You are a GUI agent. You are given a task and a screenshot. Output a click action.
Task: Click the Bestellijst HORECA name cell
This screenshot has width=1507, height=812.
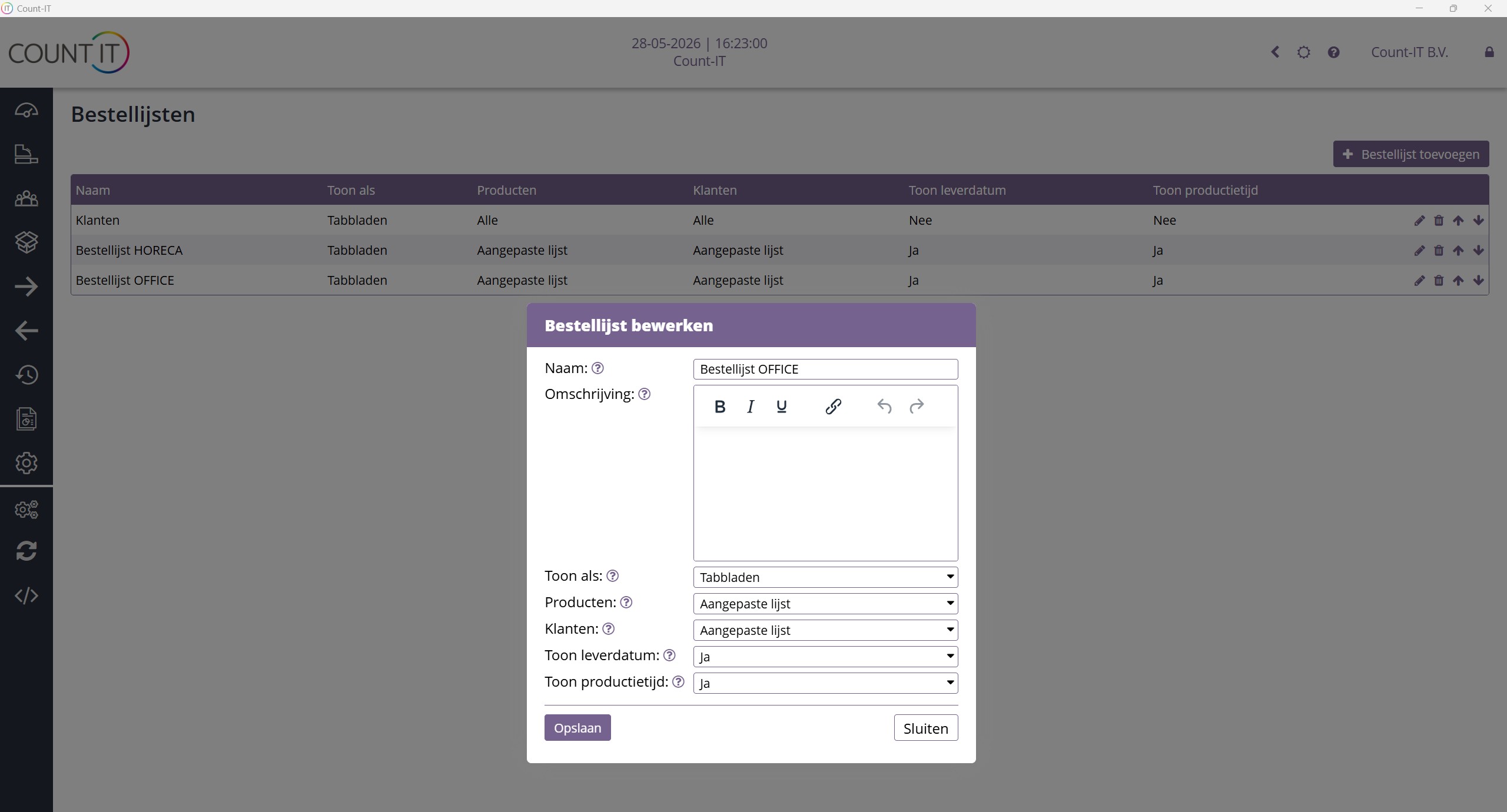(130, 251)
